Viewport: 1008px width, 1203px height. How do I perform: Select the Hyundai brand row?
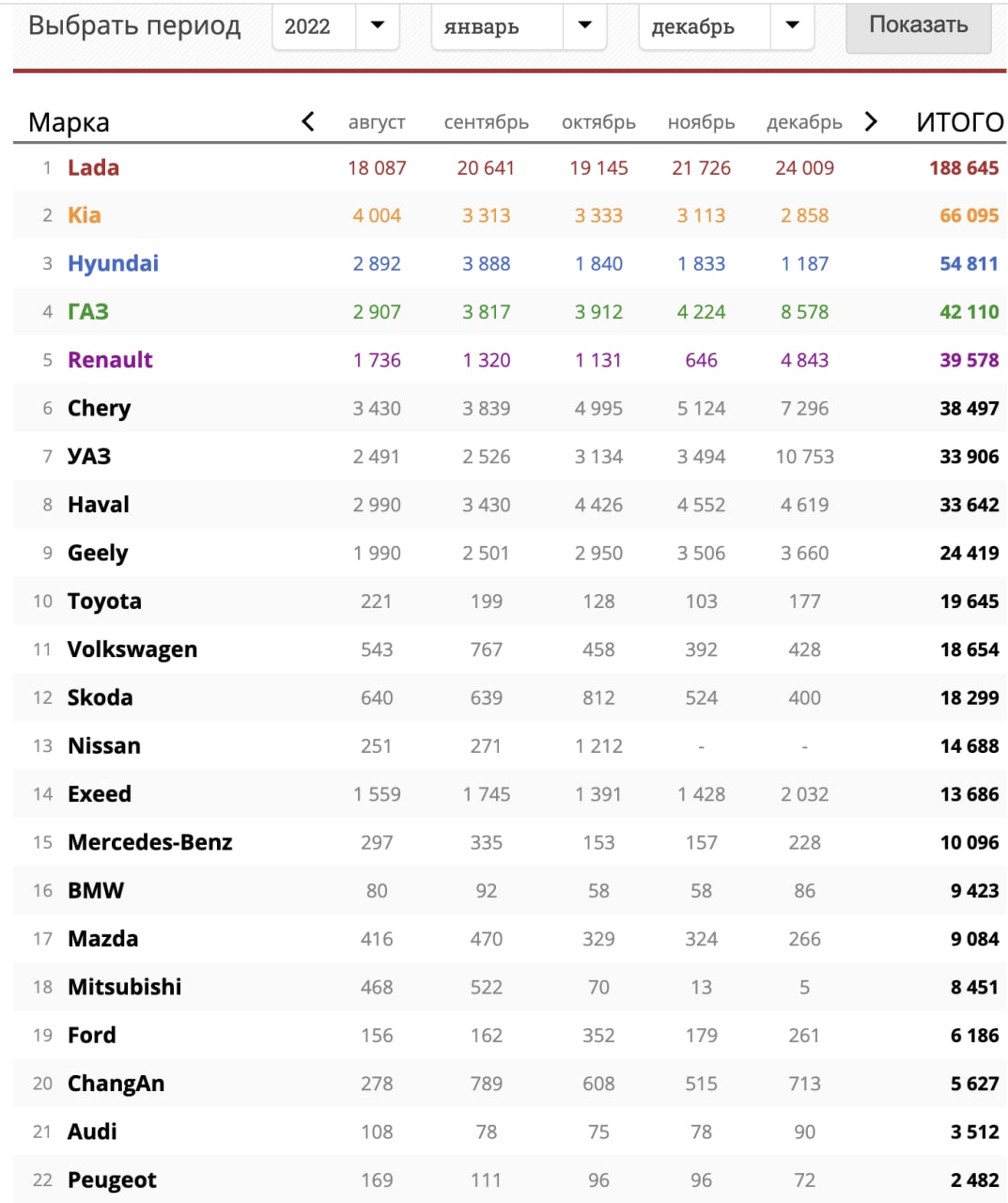pyautogui.click(x=509, y=264)
